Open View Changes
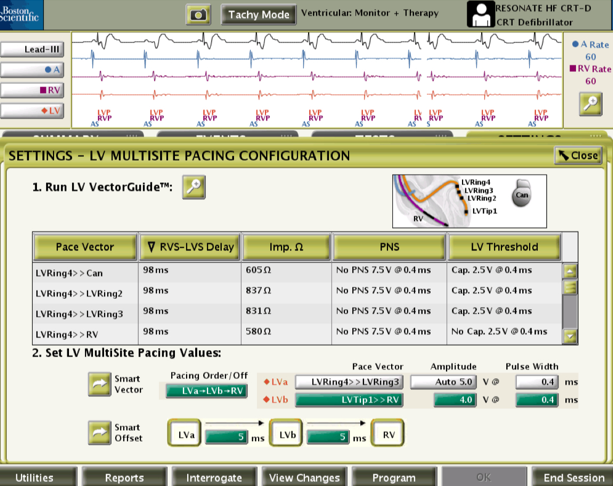This screenshot has width=613, height=486. [304, 477]
